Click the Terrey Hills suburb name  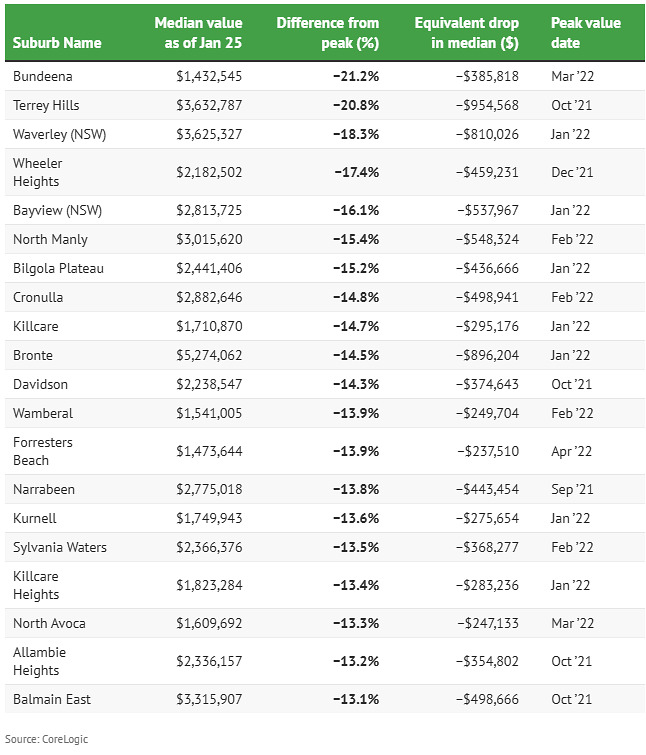[46, 105]
